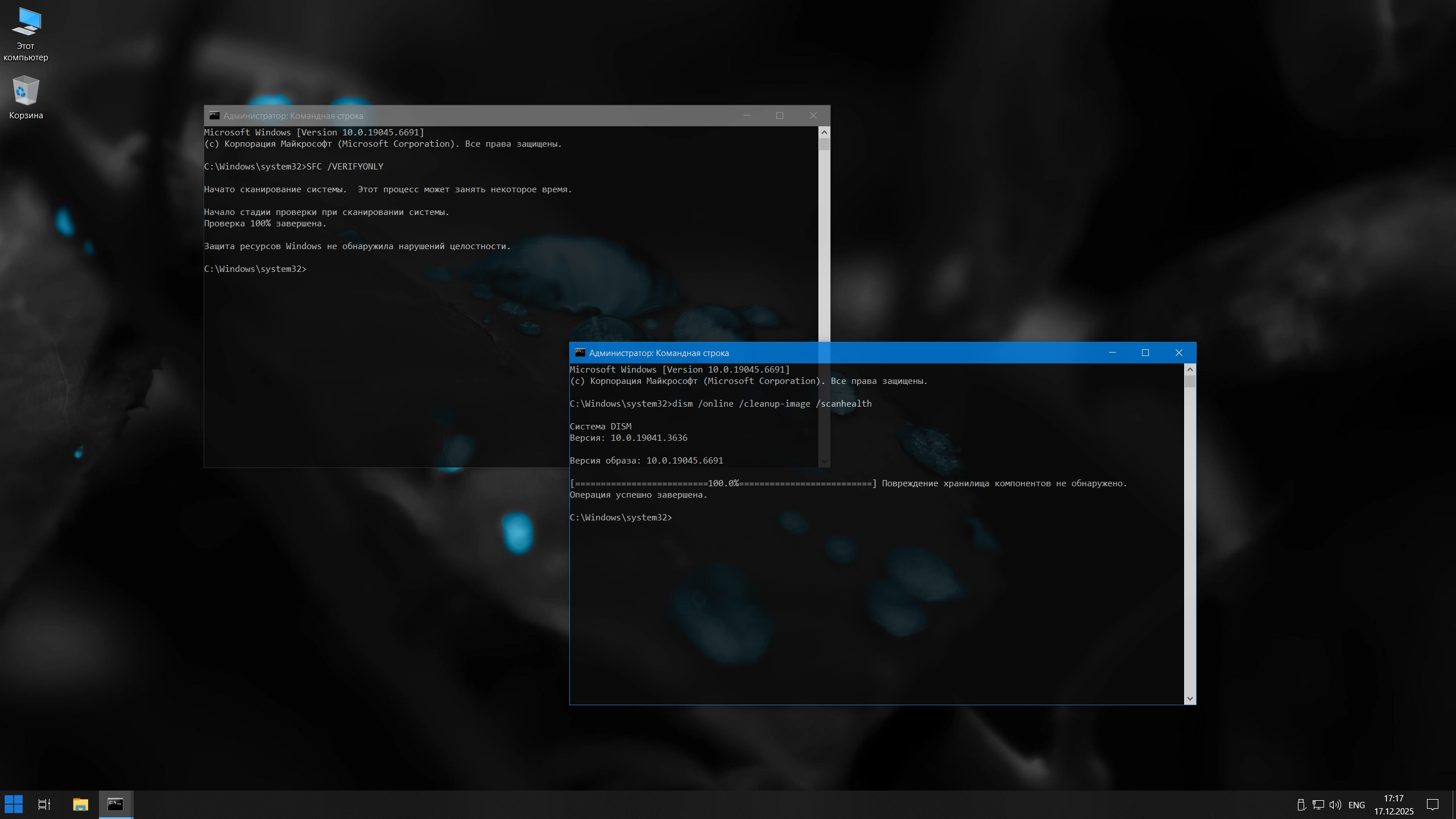Viewport: 1456px width, 819px height.
Task: Open Task View on the taskbar
Action: pyautogui.click(x=44, y=804)
